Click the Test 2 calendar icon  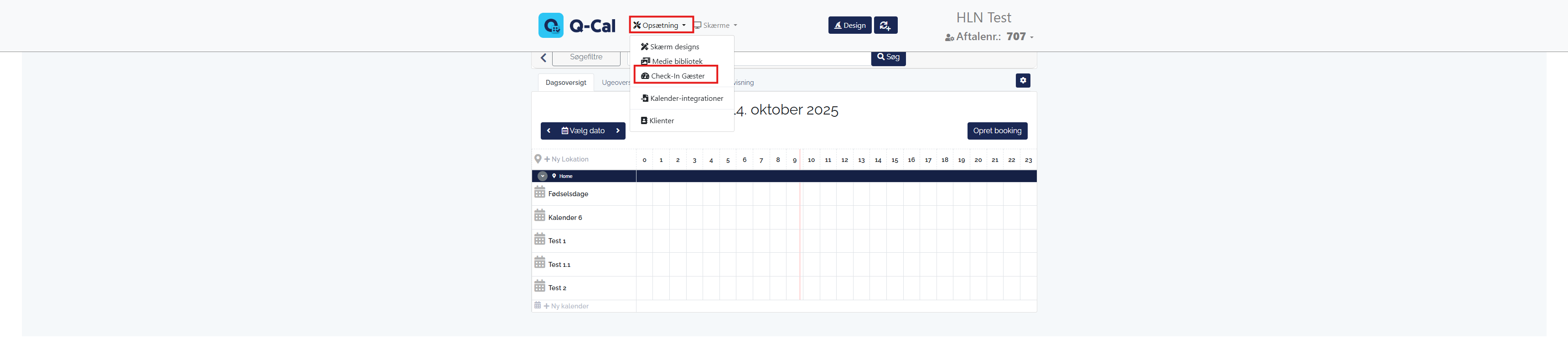point(539,287)
